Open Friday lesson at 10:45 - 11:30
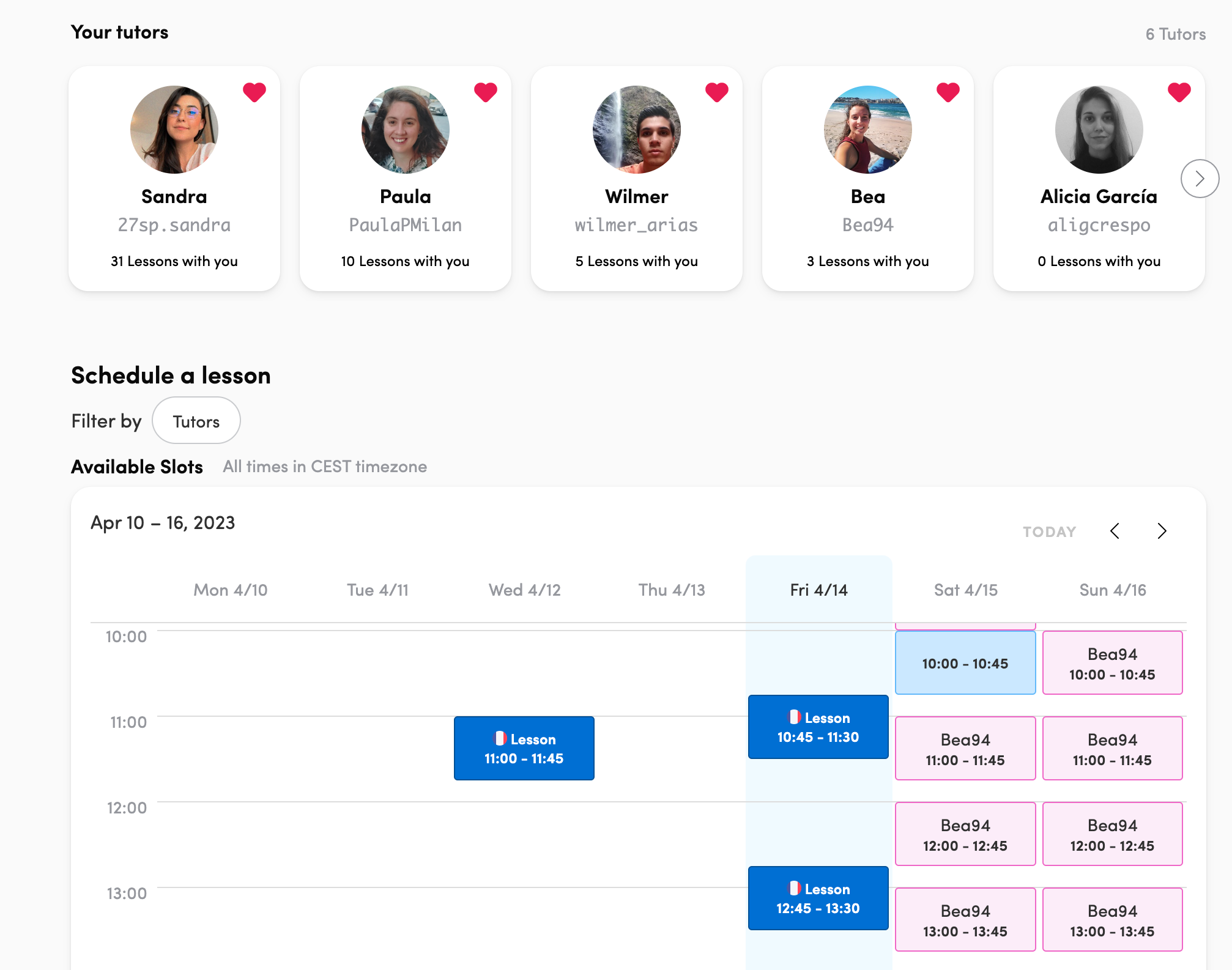Viewport: 1232px width, 970px height. point(818,727)
